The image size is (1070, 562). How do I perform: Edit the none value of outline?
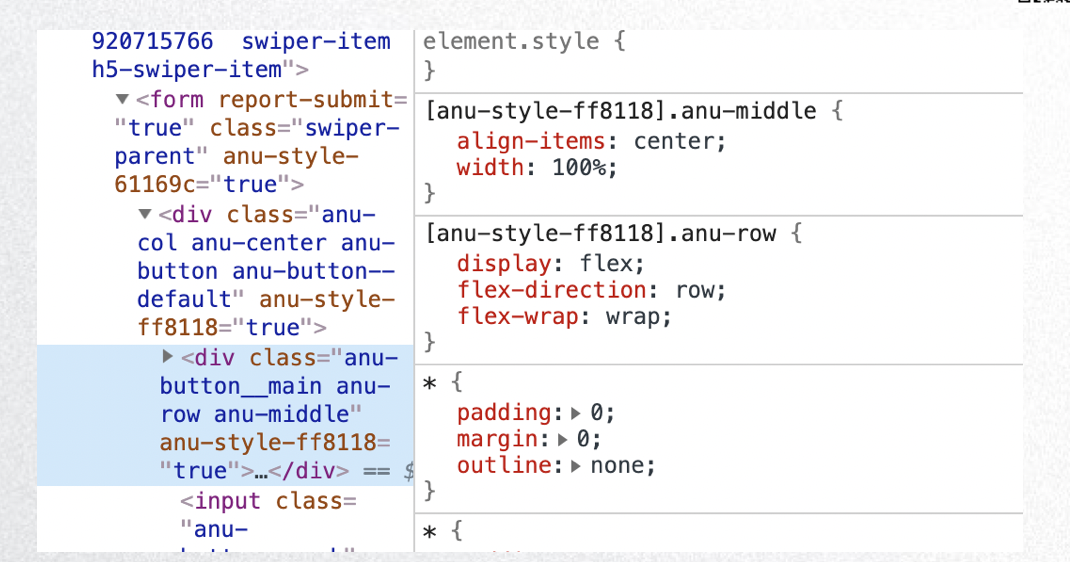pos(616,467)
